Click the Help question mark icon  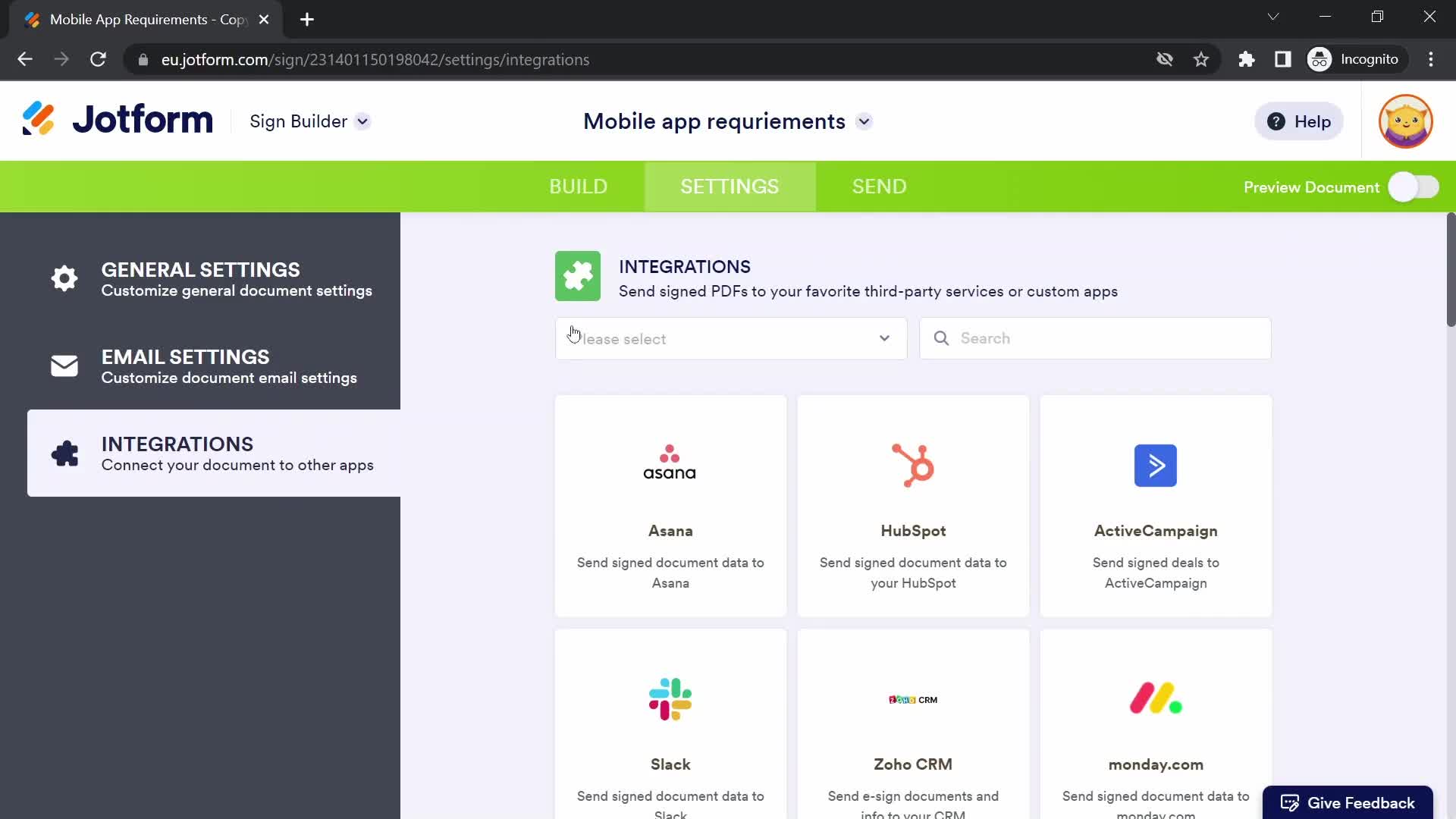[1276, 121]
